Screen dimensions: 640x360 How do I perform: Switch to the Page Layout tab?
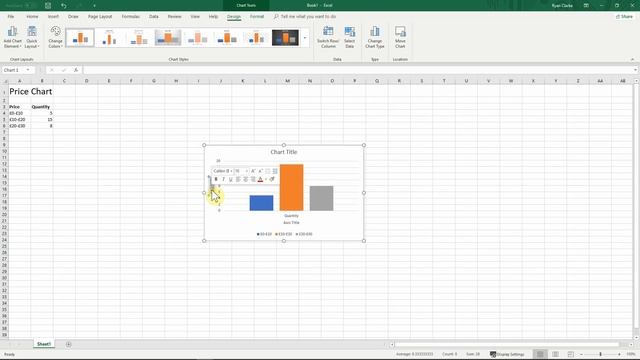tap(100, 17)
